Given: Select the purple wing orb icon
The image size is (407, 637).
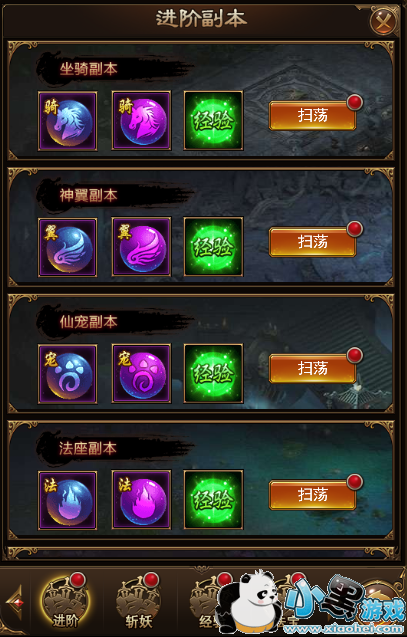Looking at the screenshot, I should pyautogui.click(x=141, y=247).
